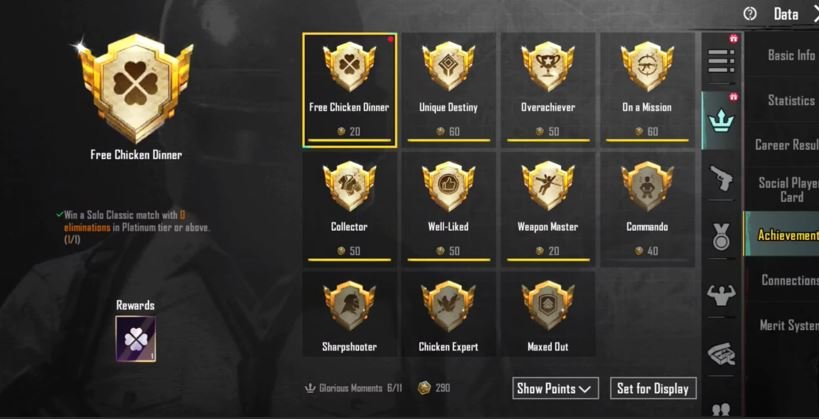The width and height of the screenshot is (819, 419).
Task: Click the help question mark icon
Action: tap(750, 14)
